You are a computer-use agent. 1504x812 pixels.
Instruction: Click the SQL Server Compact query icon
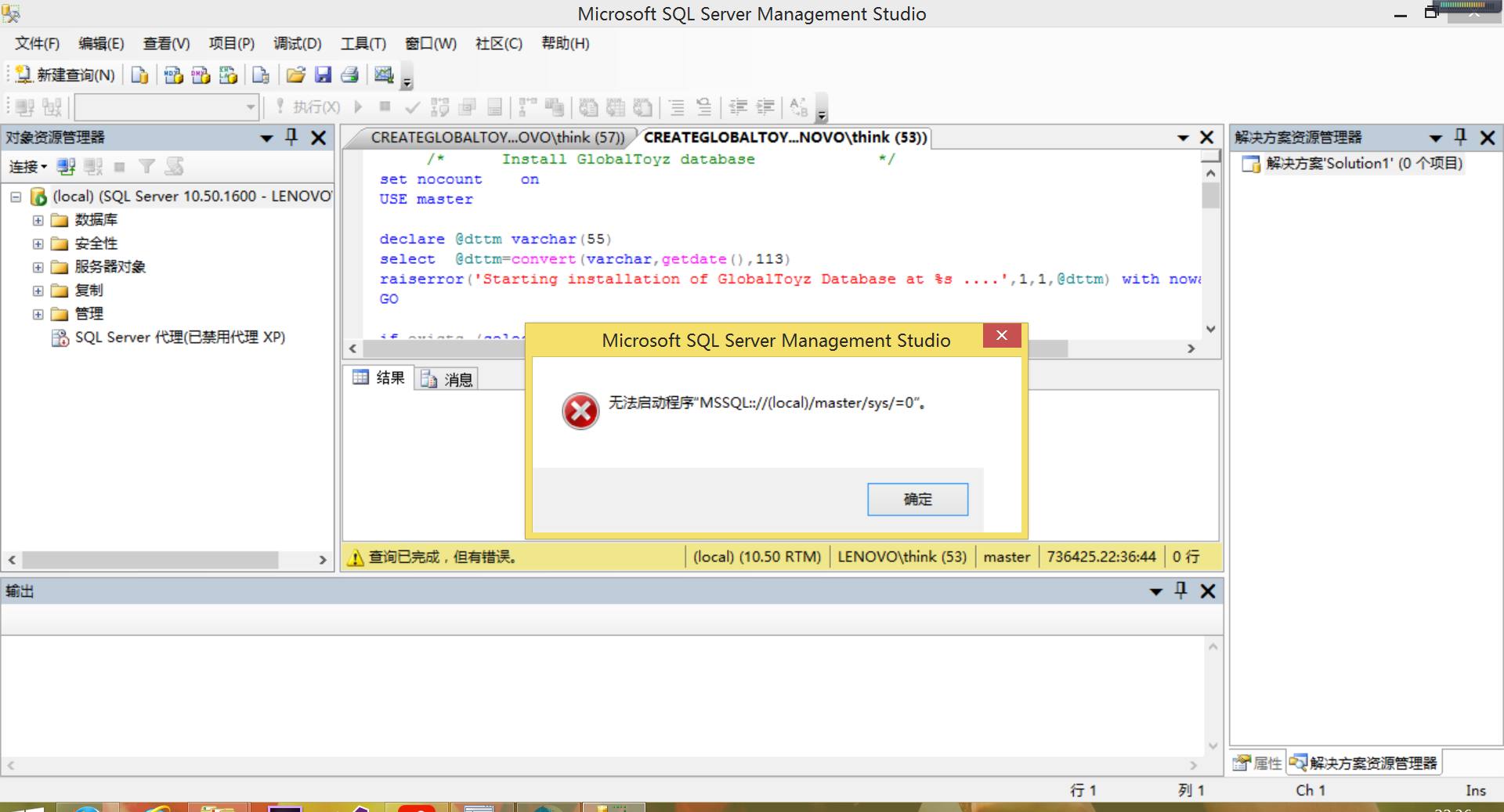tap(261, 74)
